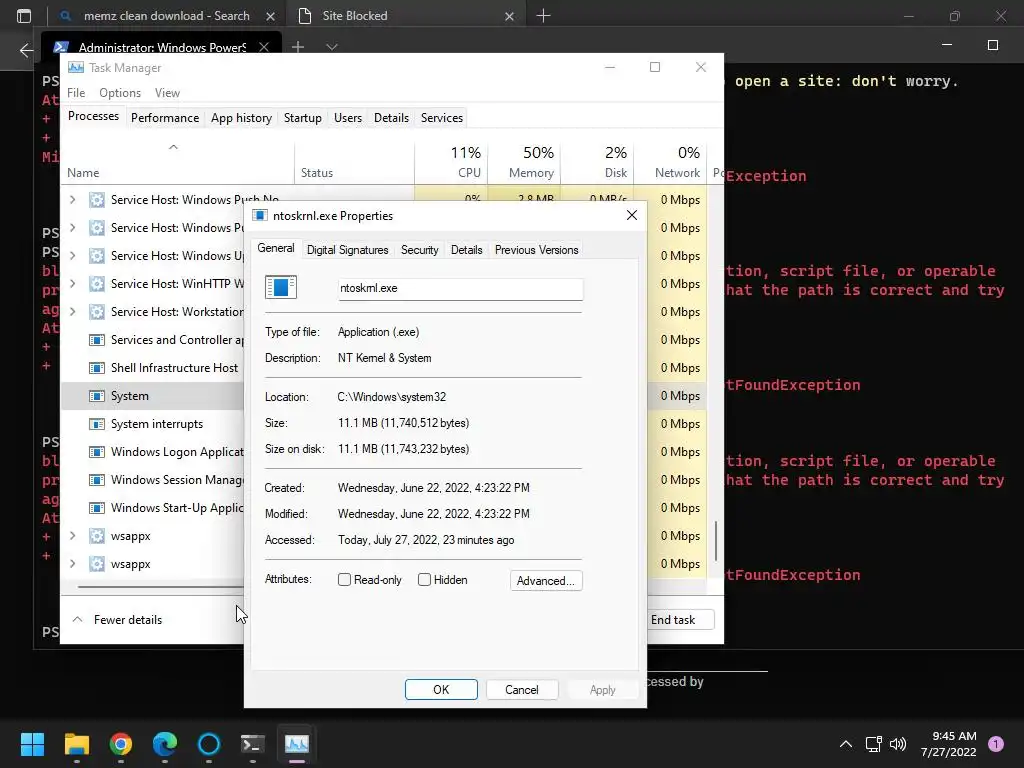Open Digital Signatures tab in Properties
The width and height of the screenshot is (1024, 768).
click(347, 250)
